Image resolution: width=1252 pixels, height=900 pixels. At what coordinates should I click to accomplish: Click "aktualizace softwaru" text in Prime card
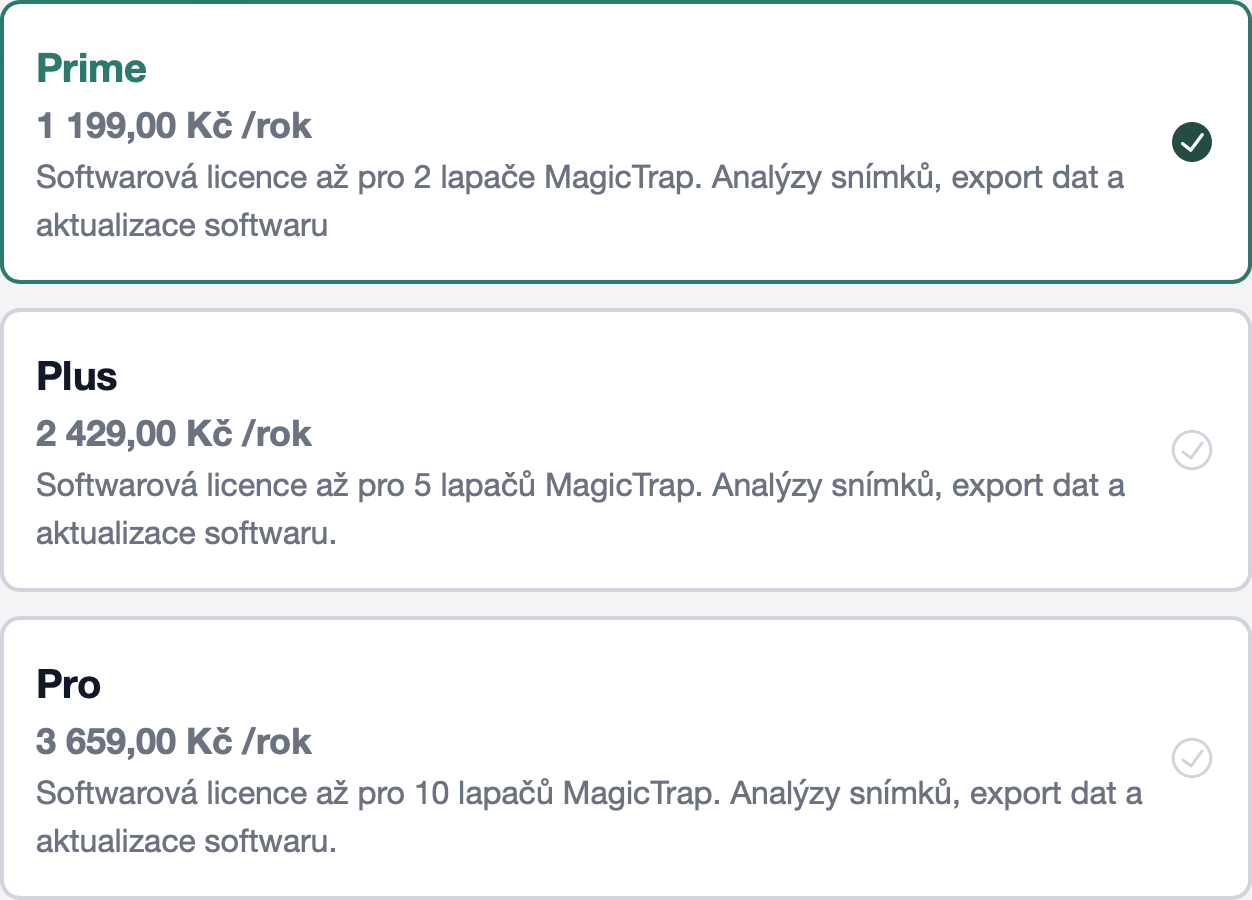pyautogui.click(x=182, y=226)
